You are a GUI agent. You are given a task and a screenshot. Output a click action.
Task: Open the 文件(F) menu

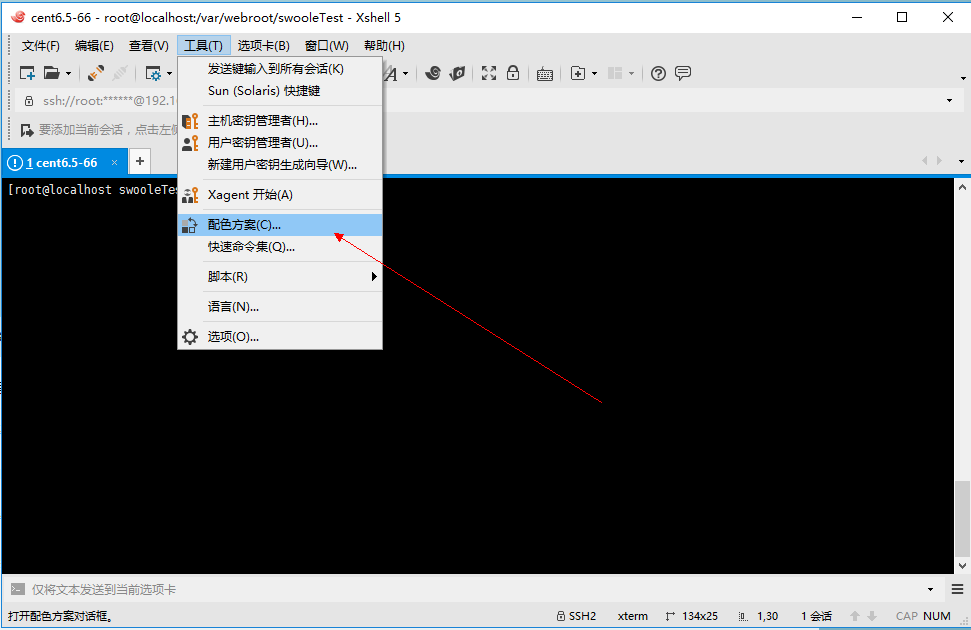[40, 46]
